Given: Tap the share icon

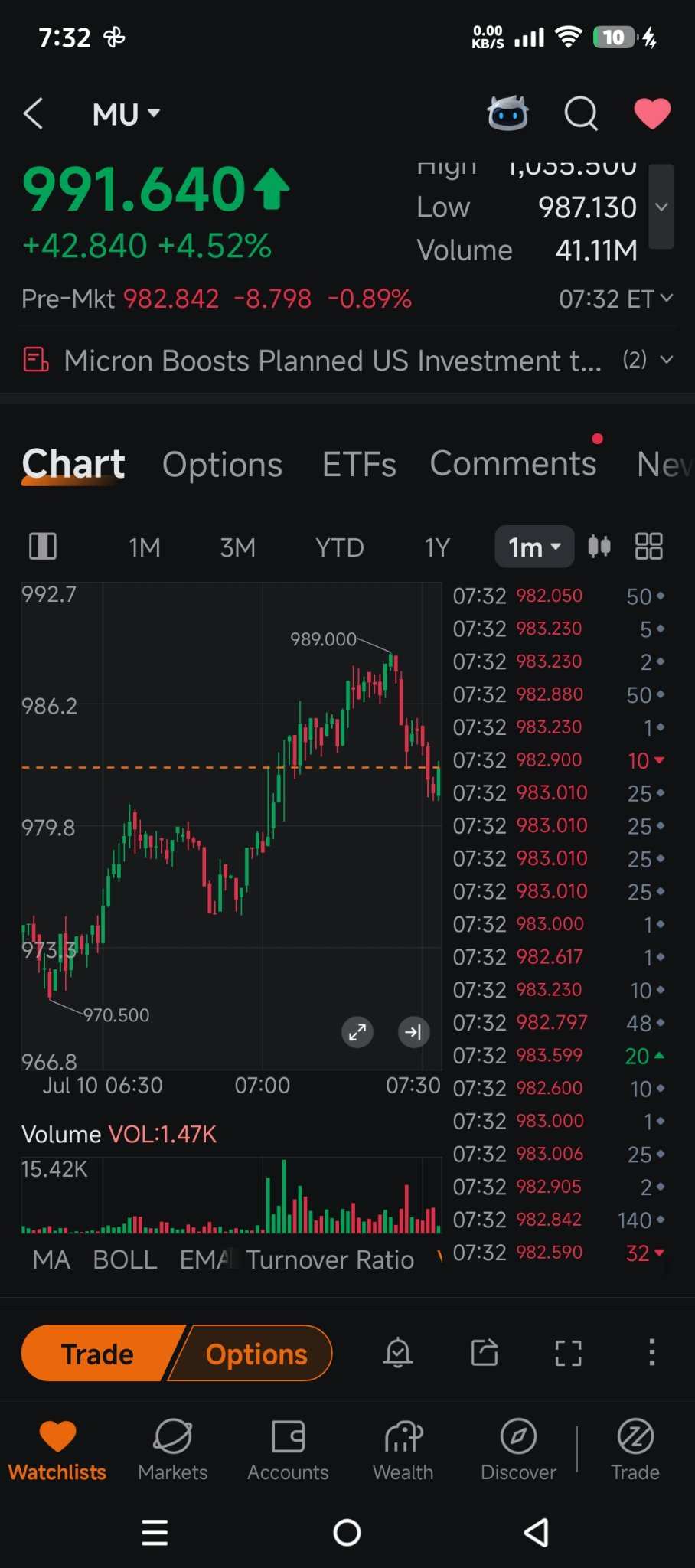Looking at the screenshot, I should point(485,1353).
